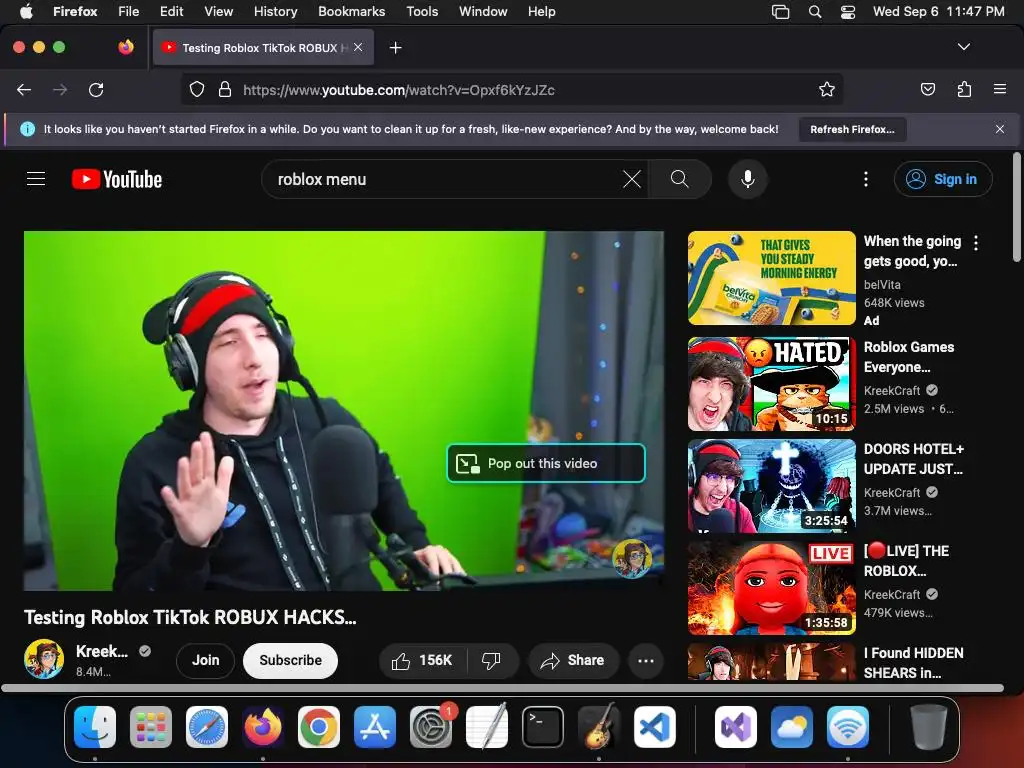Open the YouTube hamburger guide menu
Screen dimensions: 1024x768
36,178
